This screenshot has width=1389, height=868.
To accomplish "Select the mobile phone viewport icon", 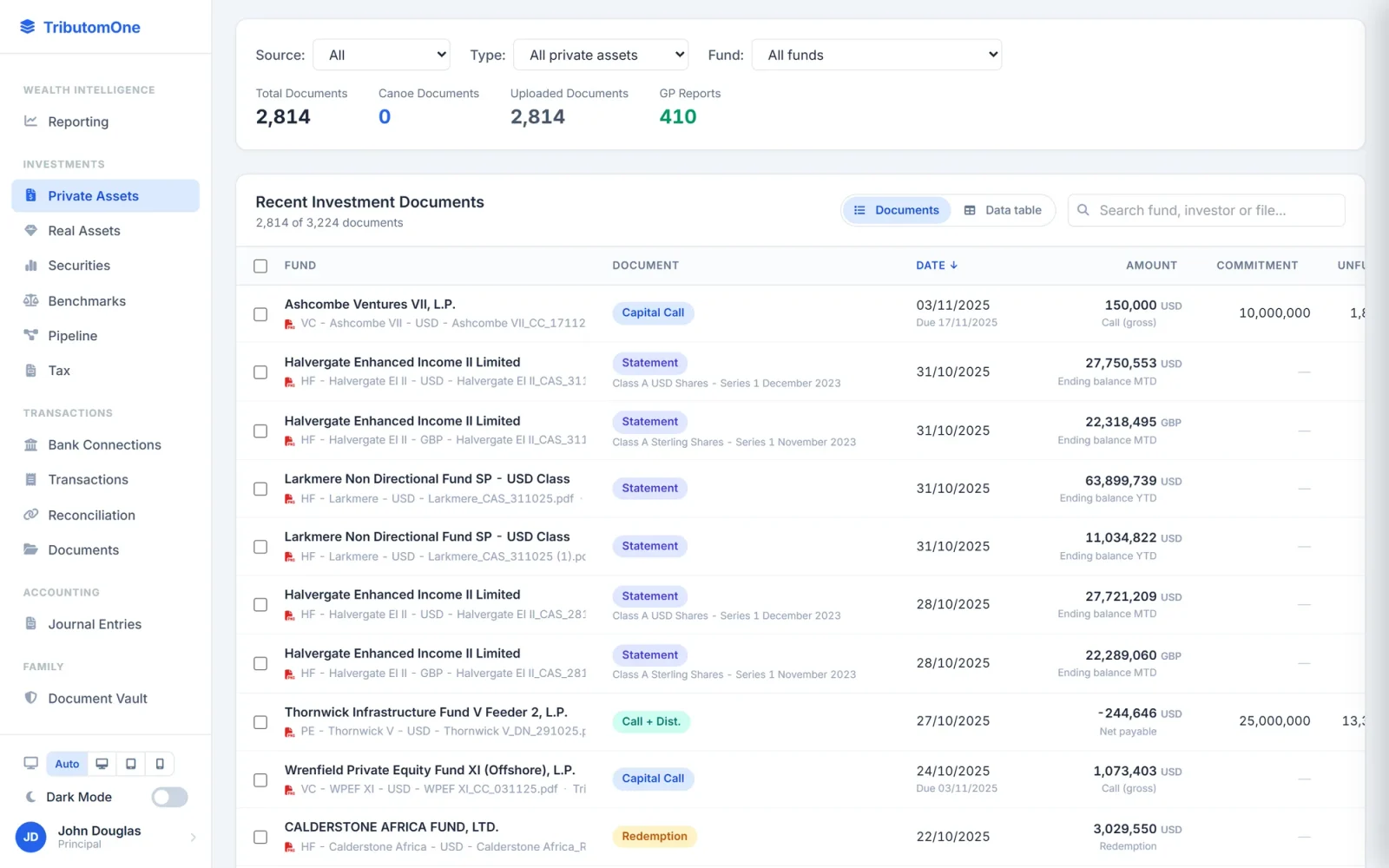I will click(x=160, y=764).
